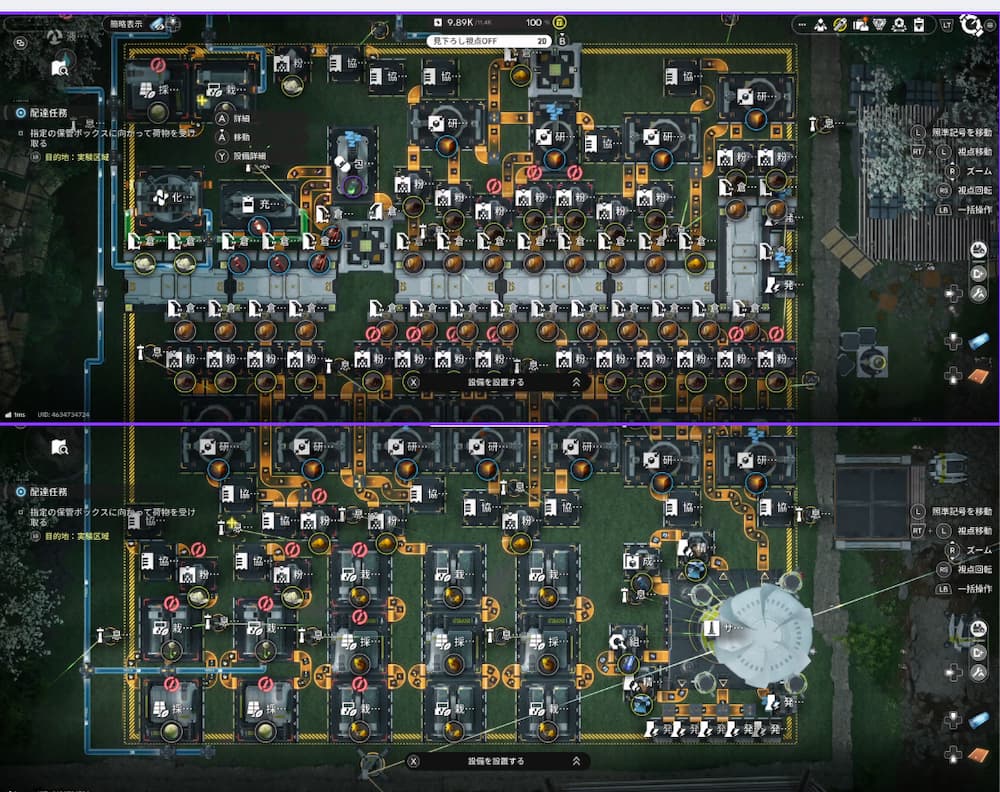The image size is (1000, 792).
Task: Click 目的地：実験区域 text in bottom screenshot
Action: point(77,536)
